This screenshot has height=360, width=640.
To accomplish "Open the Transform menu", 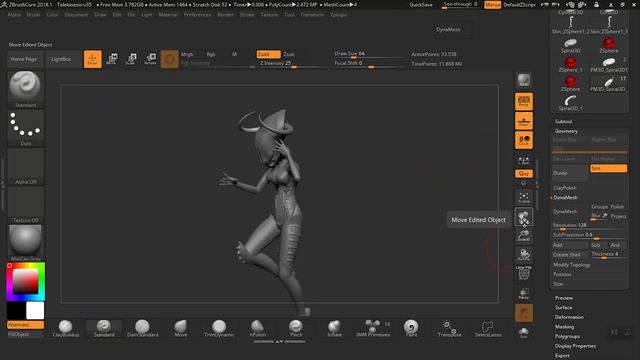I will point(312,15).
